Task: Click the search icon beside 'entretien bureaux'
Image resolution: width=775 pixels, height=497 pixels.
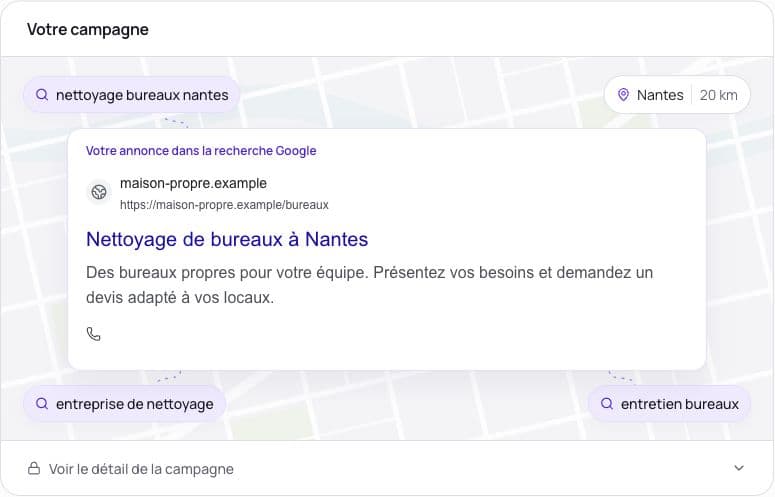Action: click(607, 404)
